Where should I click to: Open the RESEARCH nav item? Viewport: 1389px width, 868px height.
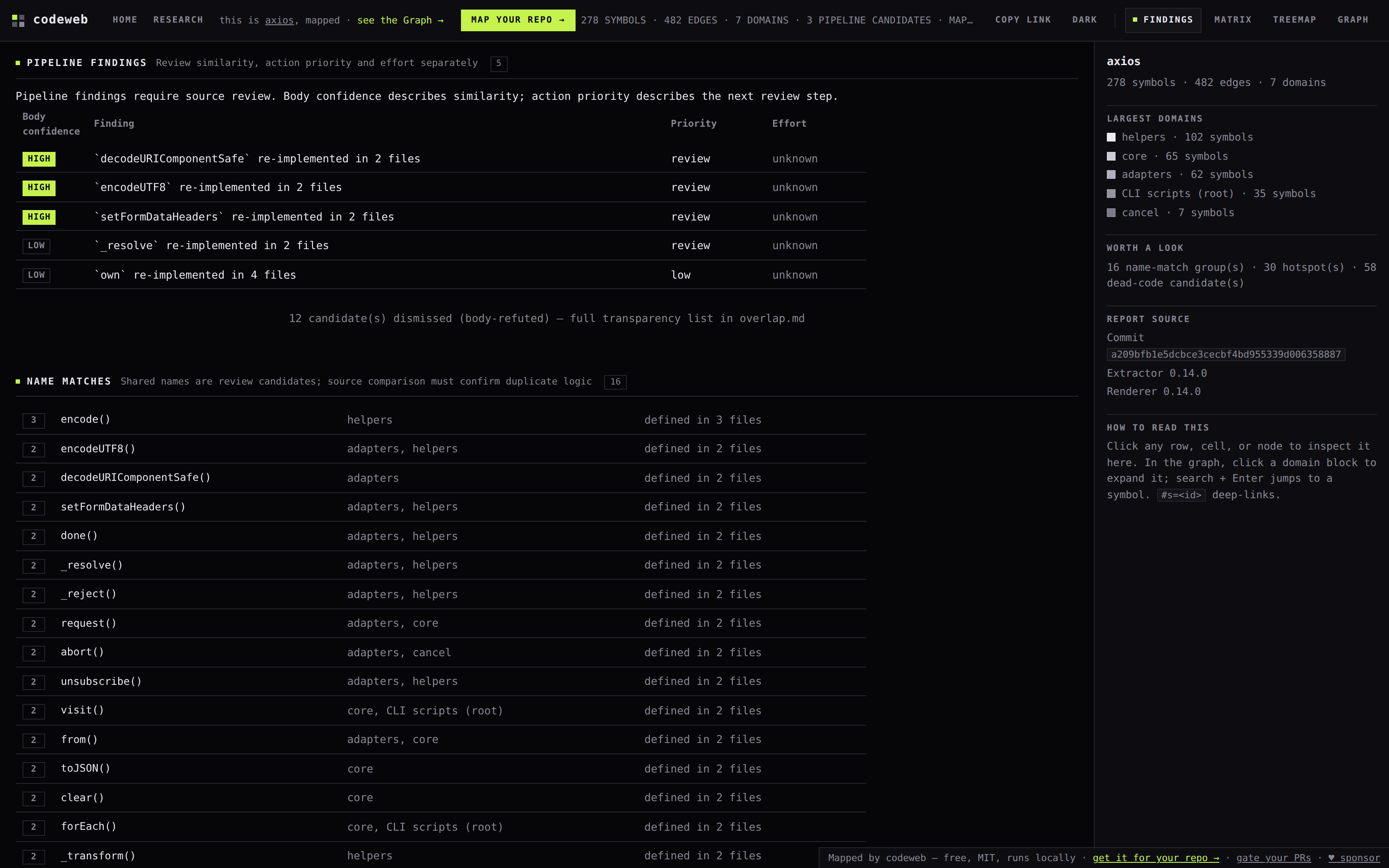tap(178, 20)
